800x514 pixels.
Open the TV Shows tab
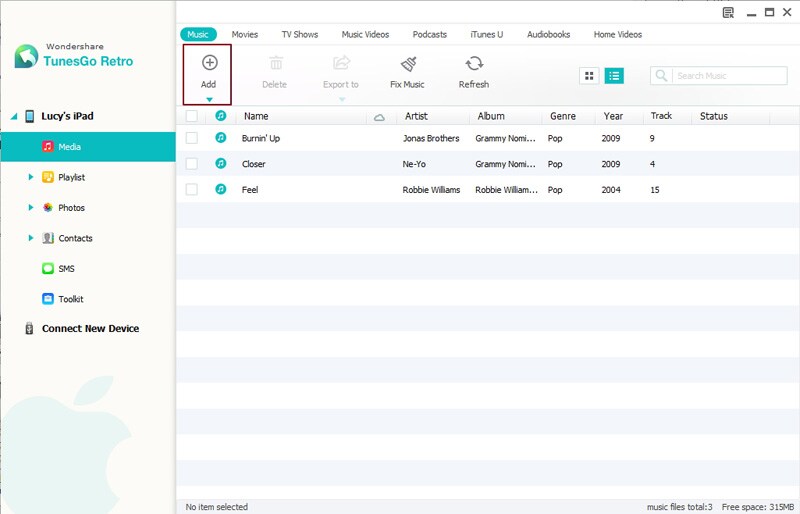300,34
